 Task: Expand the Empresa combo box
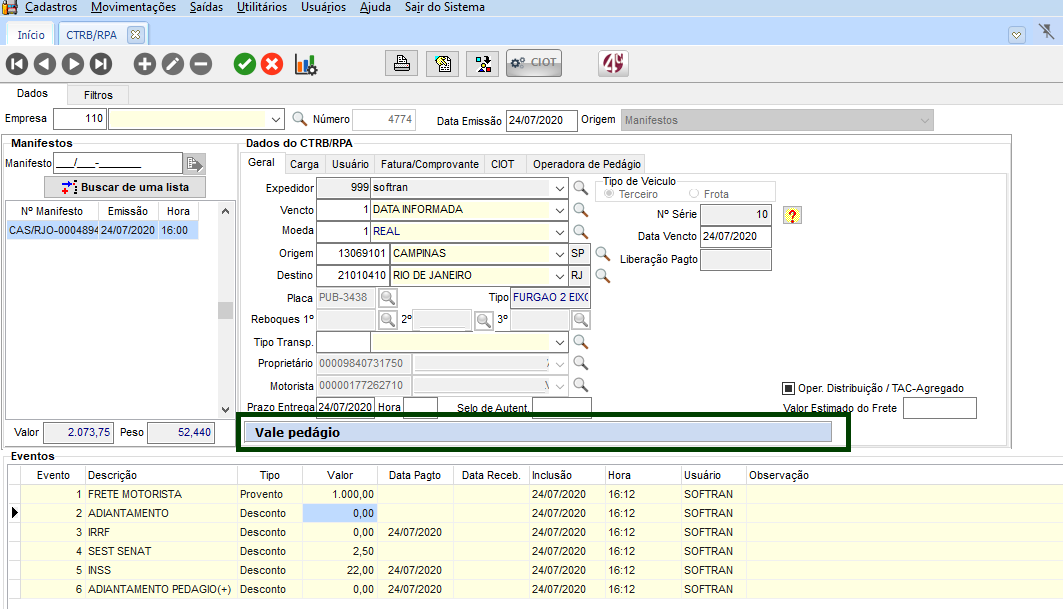pos(276,120)
